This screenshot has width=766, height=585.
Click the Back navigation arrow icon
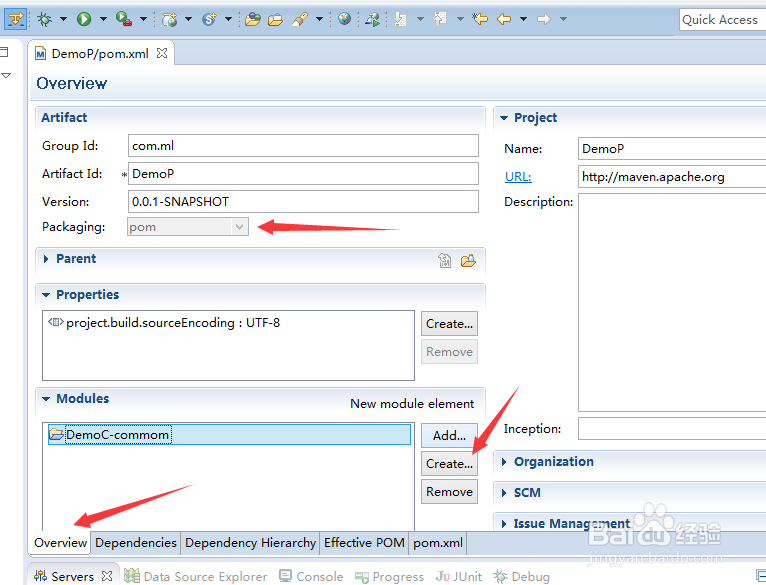(504, 19)
